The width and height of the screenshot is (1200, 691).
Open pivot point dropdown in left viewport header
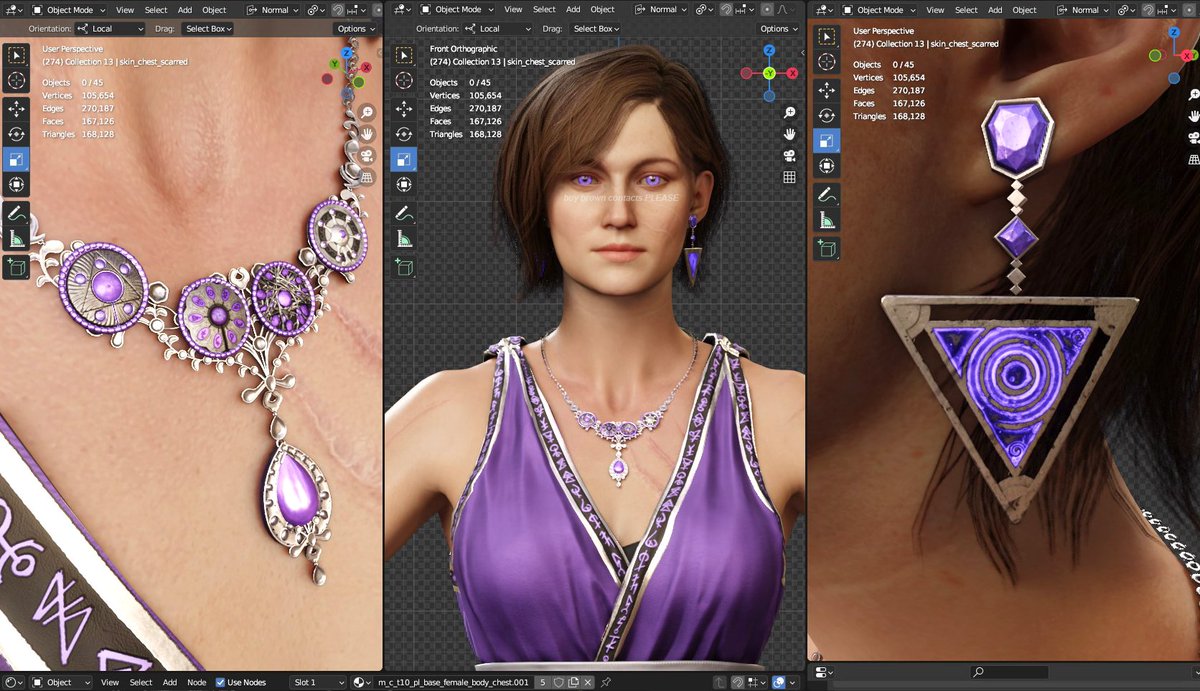[316, 10]
